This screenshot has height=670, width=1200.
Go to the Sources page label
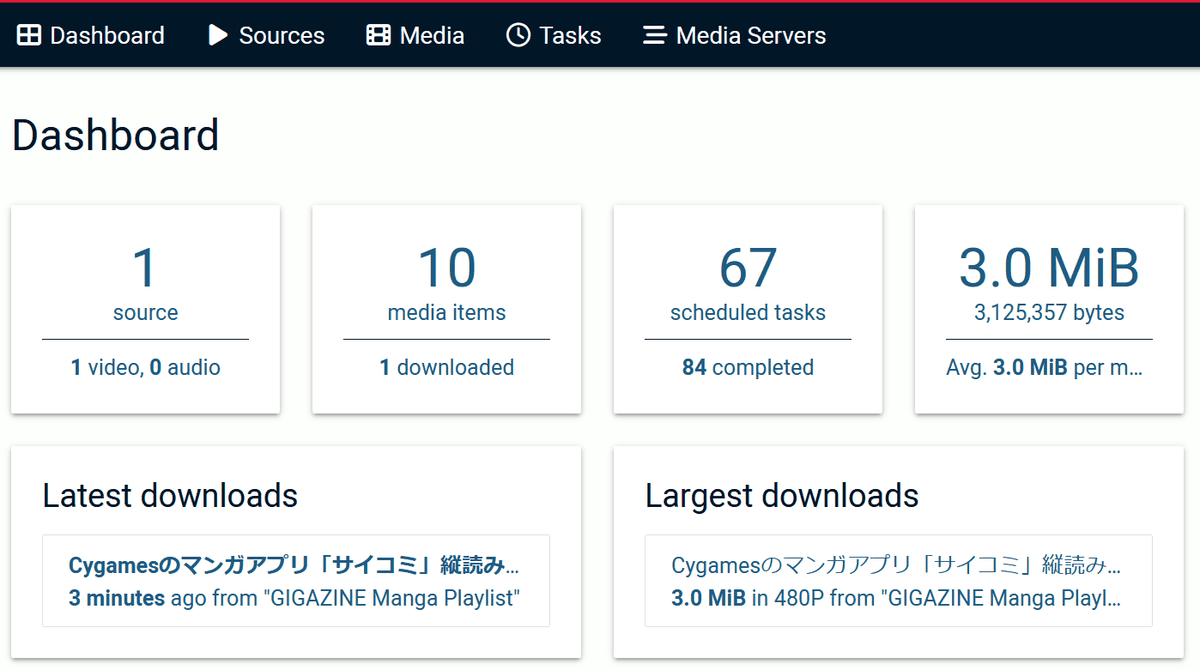click(x=281, y=36)
